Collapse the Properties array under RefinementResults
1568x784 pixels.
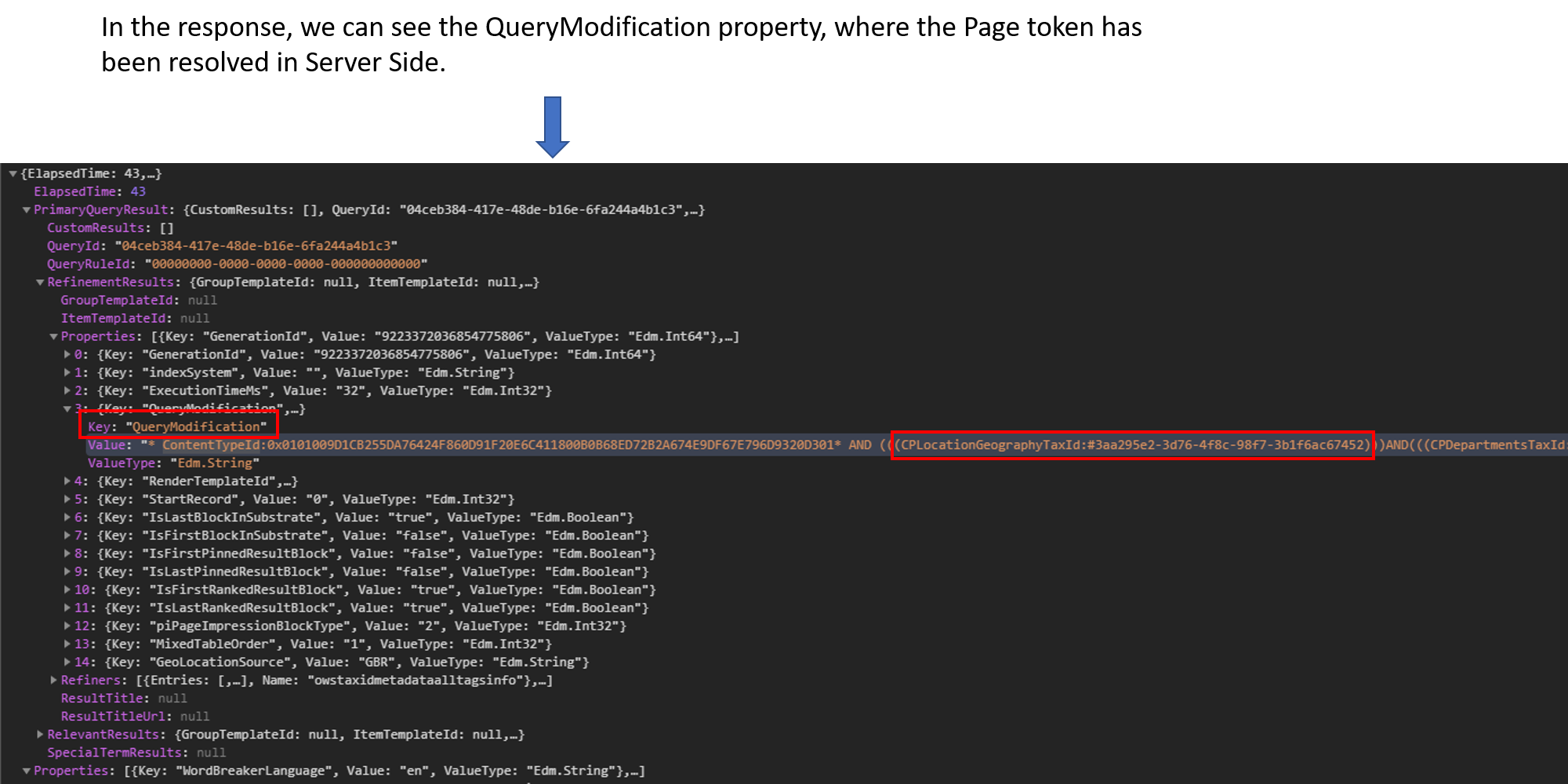(x=53, y=336)
